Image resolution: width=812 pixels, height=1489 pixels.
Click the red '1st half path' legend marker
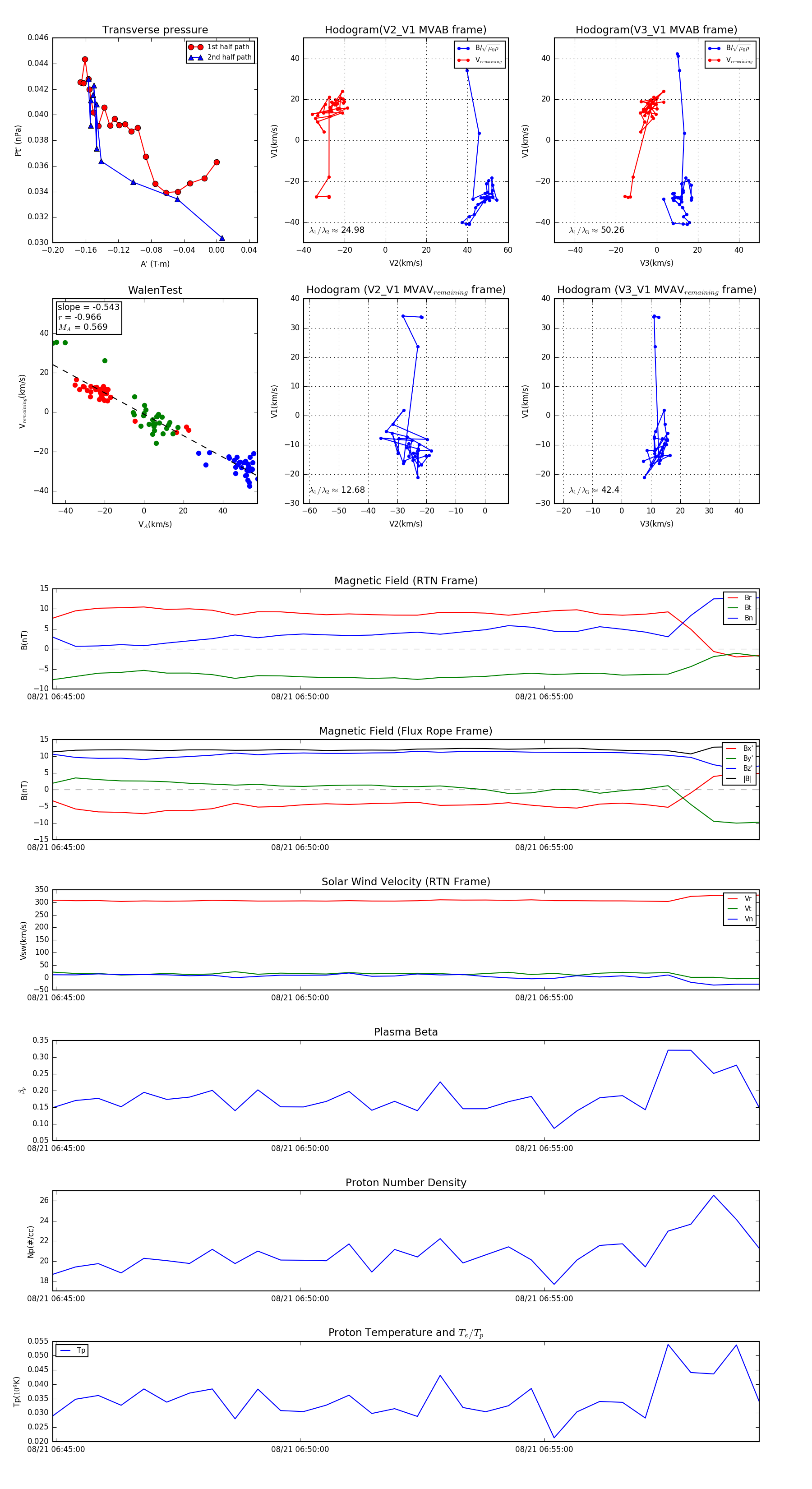pyautogui.click(x=196, y=47)
